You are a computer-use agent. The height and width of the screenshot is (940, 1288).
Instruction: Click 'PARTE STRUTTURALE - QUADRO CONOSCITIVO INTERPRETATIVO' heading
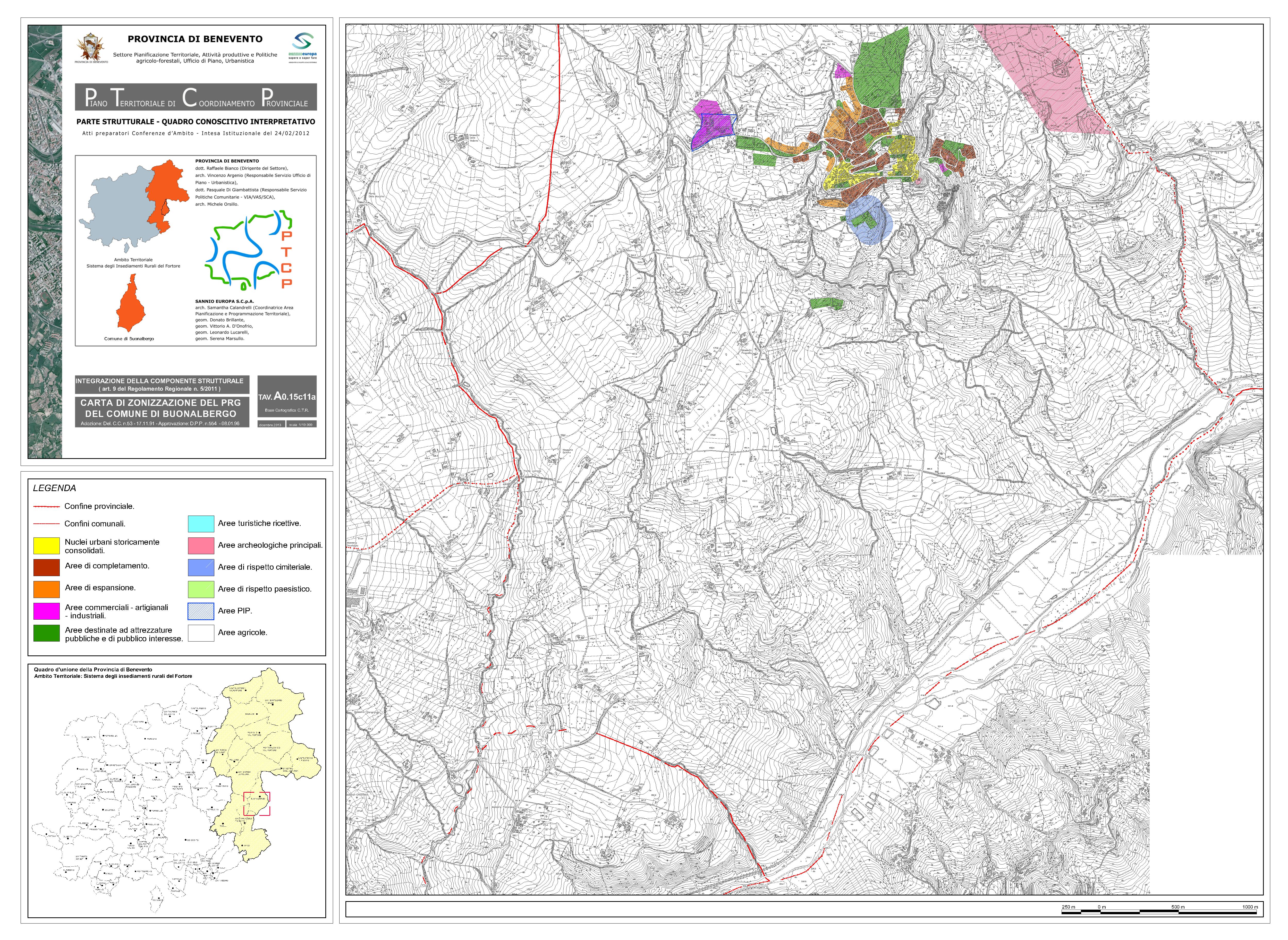(196, 122)
